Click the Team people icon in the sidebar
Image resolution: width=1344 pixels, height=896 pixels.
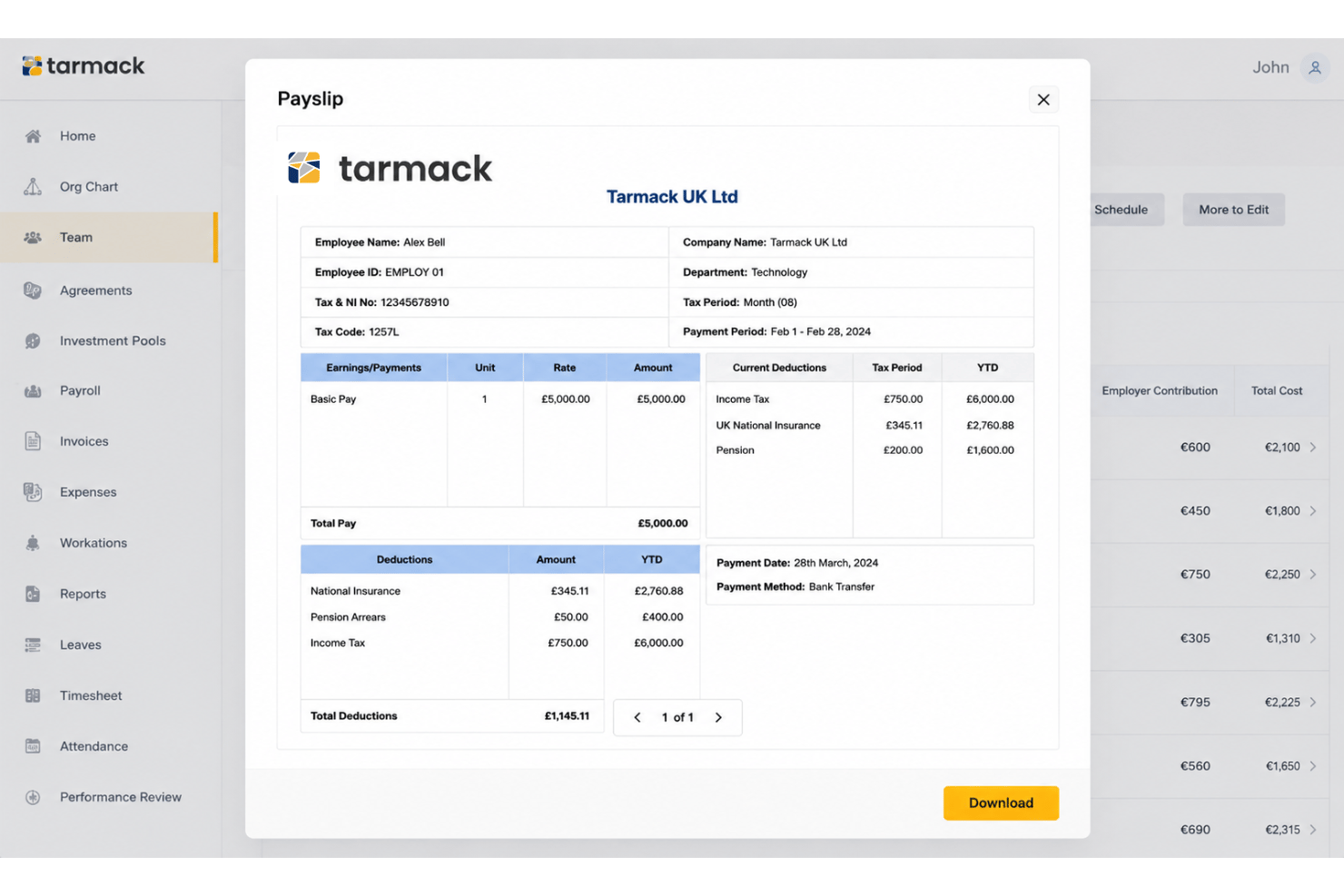[33, 238]
